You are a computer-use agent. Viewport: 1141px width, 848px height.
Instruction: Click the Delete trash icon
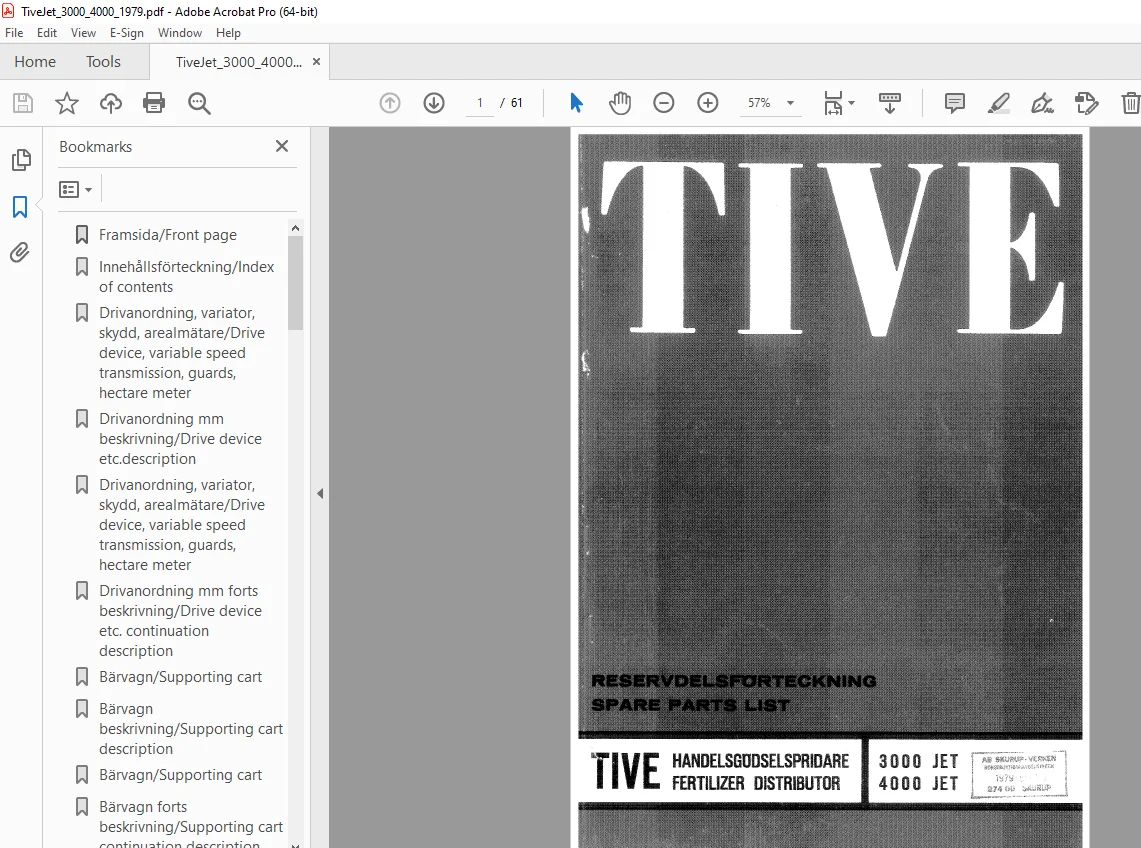1130,103
